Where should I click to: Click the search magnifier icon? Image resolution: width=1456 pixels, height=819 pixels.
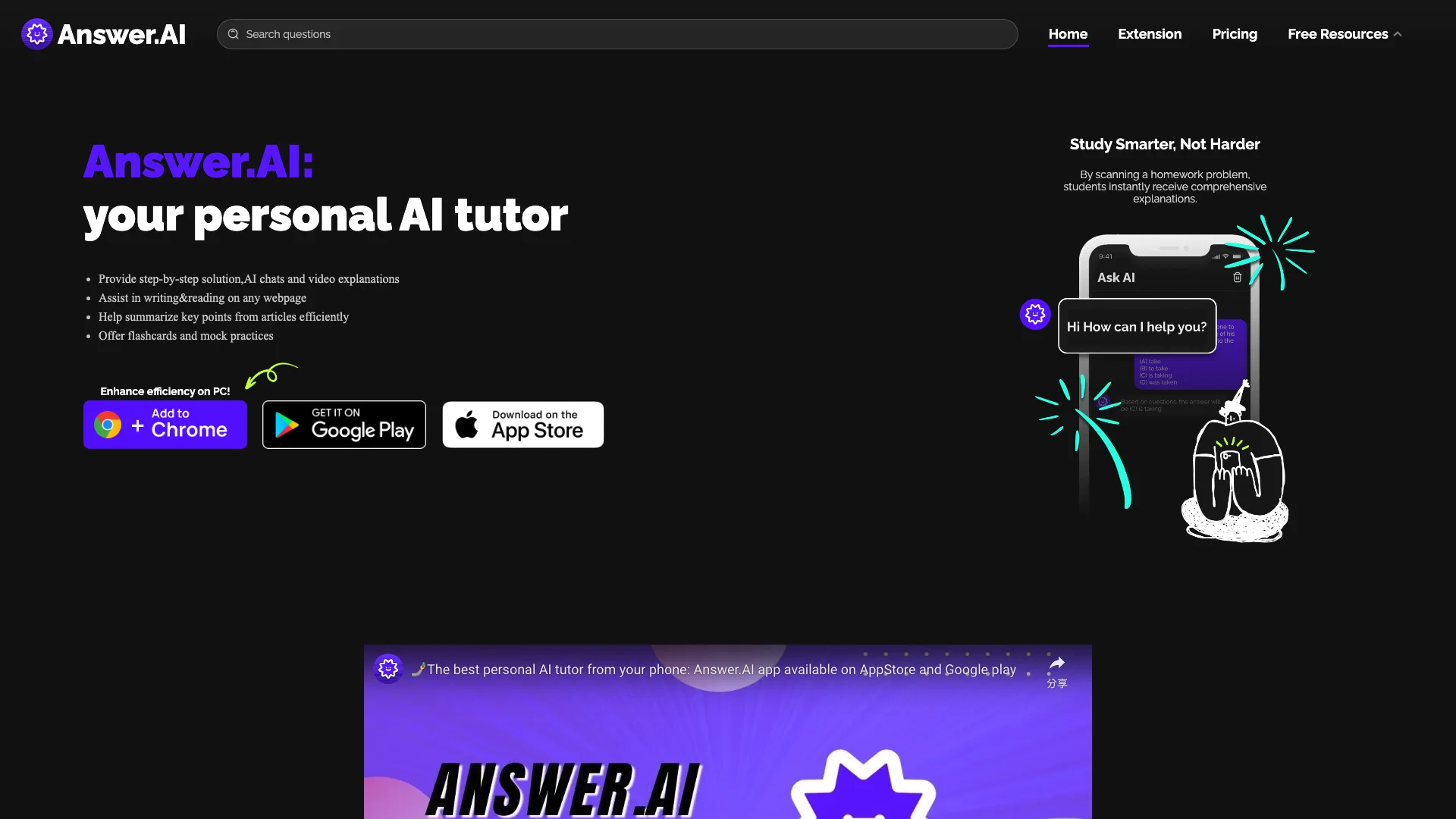(x=233, y=34)
